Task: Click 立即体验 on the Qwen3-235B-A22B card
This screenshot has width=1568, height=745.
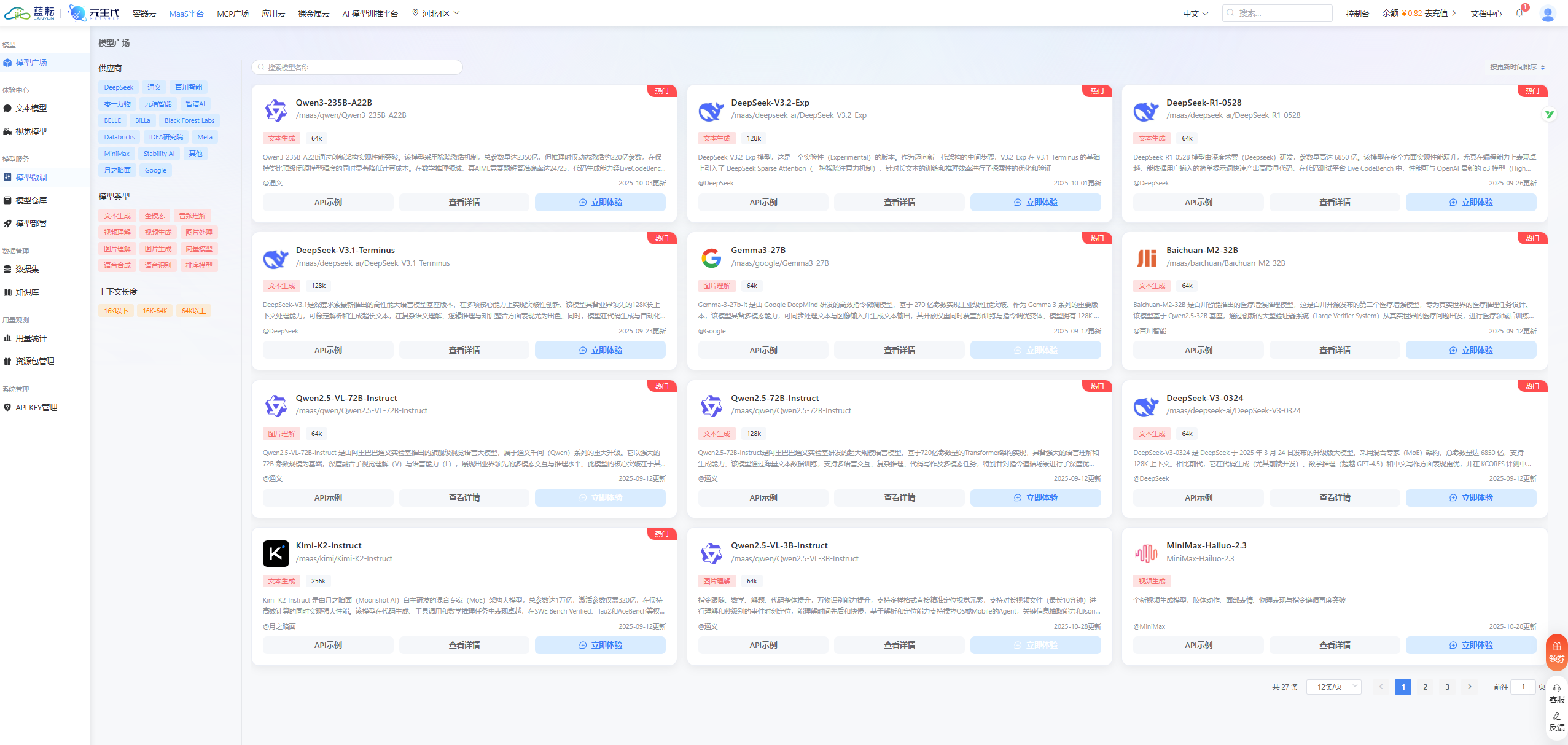Action: point(600,202)
